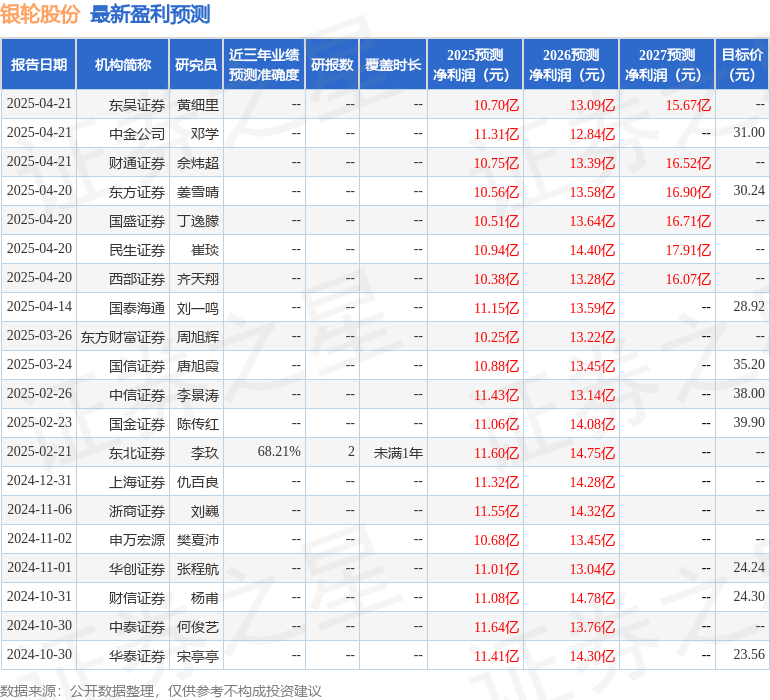Click 华泰证券 institution cell
This screenshot has width=770, height=700.
click(137, 656)
